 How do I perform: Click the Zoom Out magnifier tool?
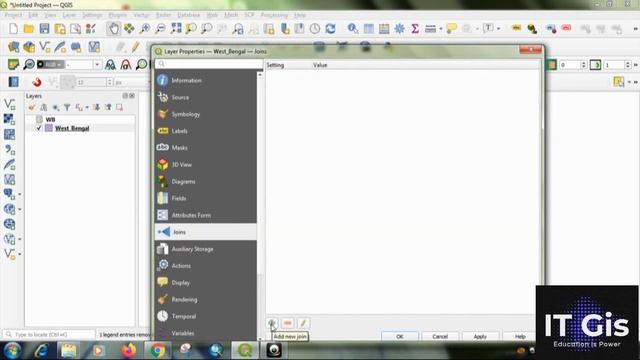[x=160, y=29]
